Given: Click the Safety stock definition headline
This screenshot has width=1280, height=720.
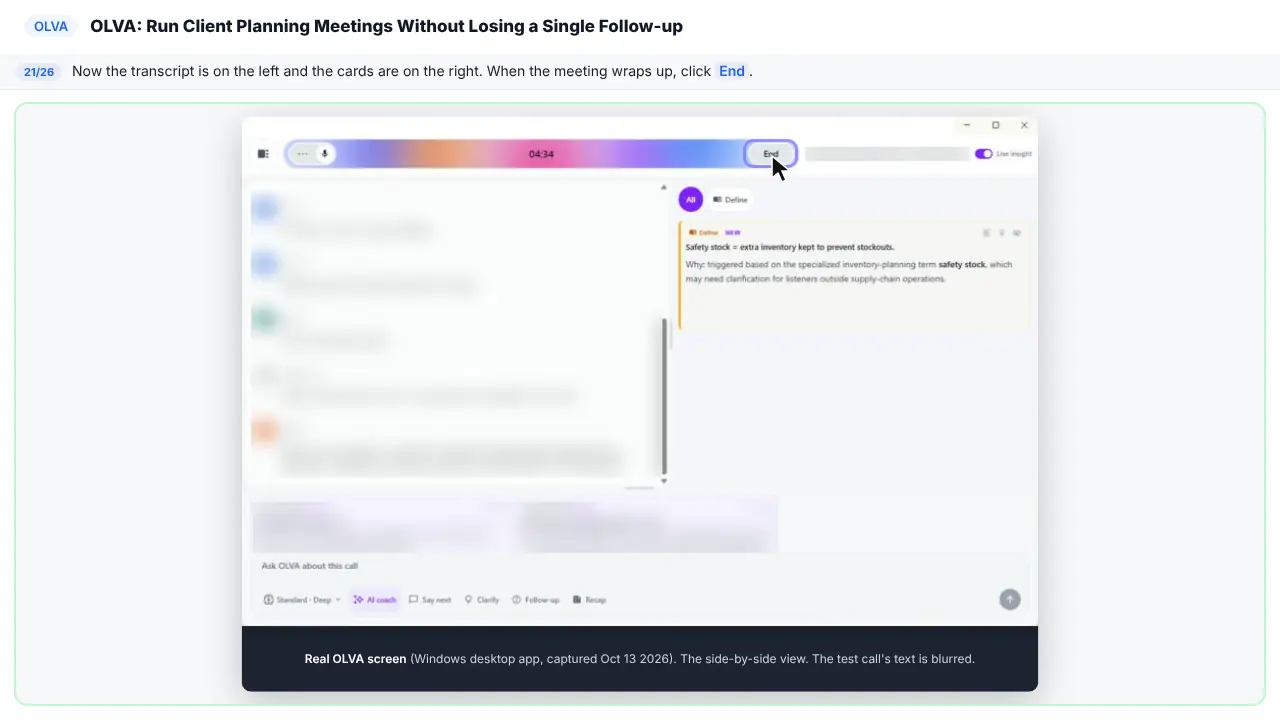Looking at the screenshot, I should 790,247.
